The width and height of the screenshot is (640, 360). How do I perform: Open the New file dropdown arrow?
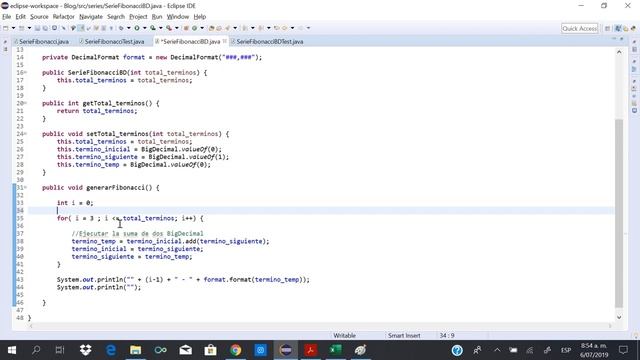pos(13,28)
